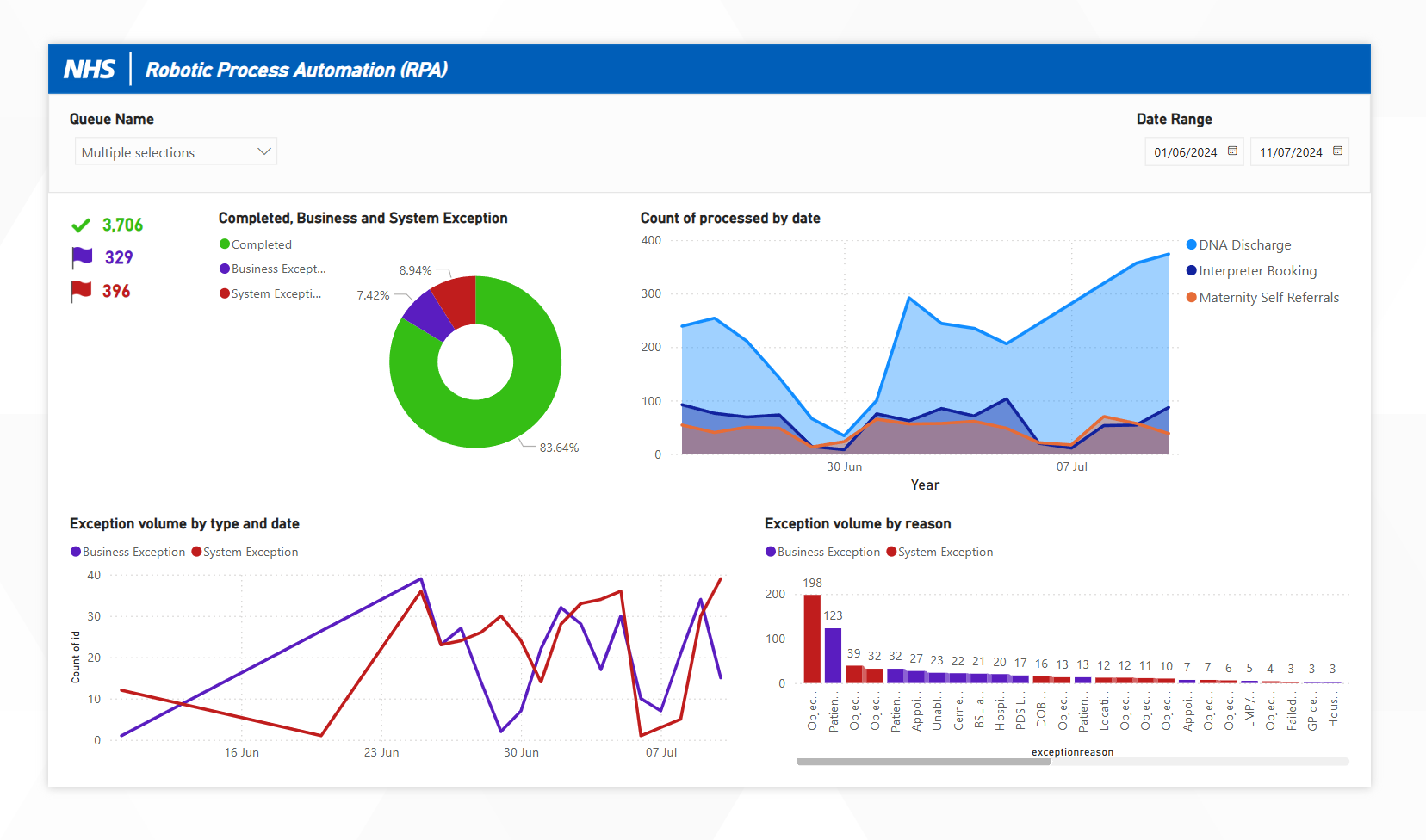Toggle Maternity Self Referrals legend entry

tap(1263, 298)
